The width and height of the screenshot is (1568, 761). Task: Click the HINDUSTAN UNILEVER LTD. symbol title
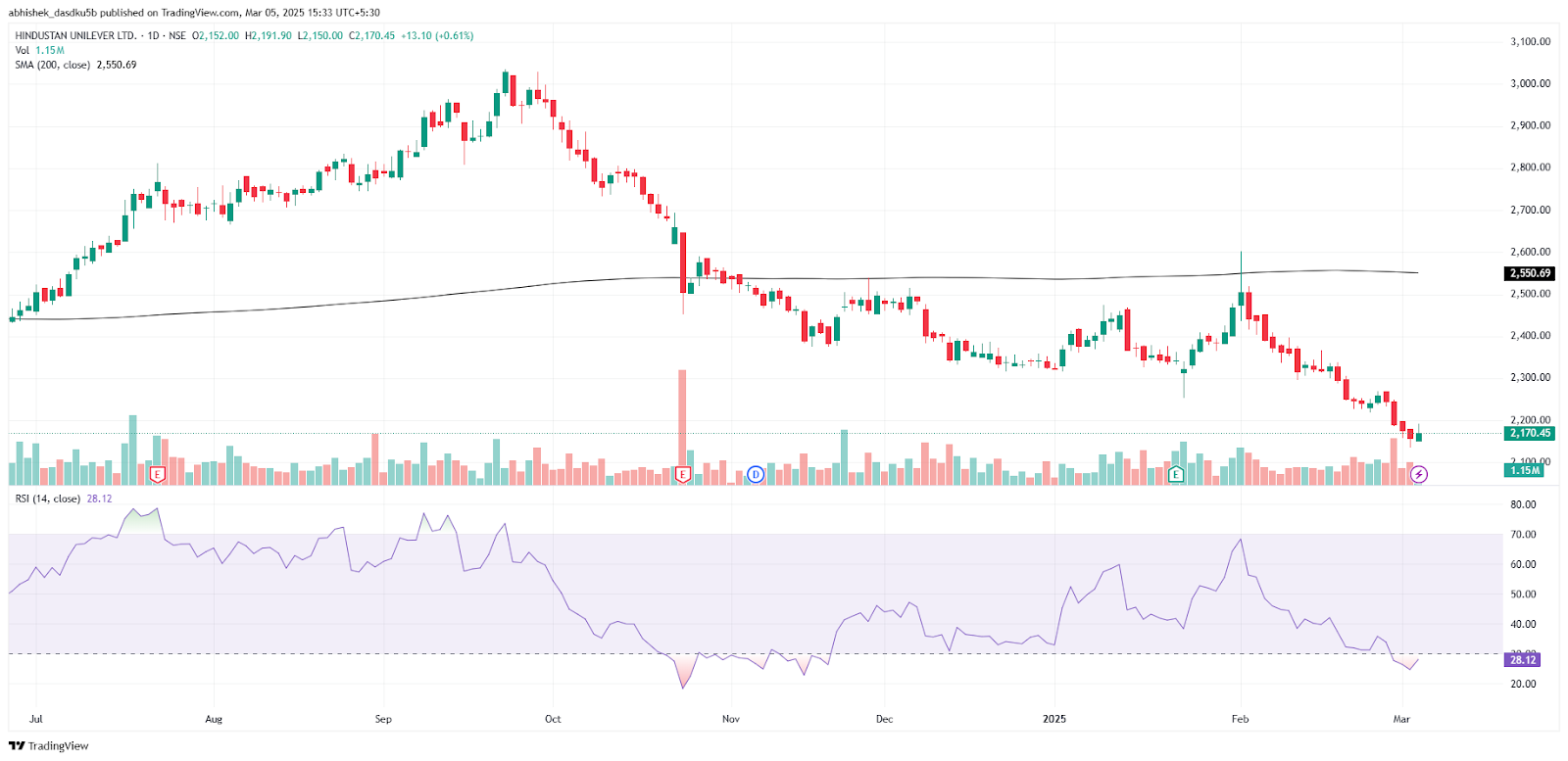tap(75, 35)
